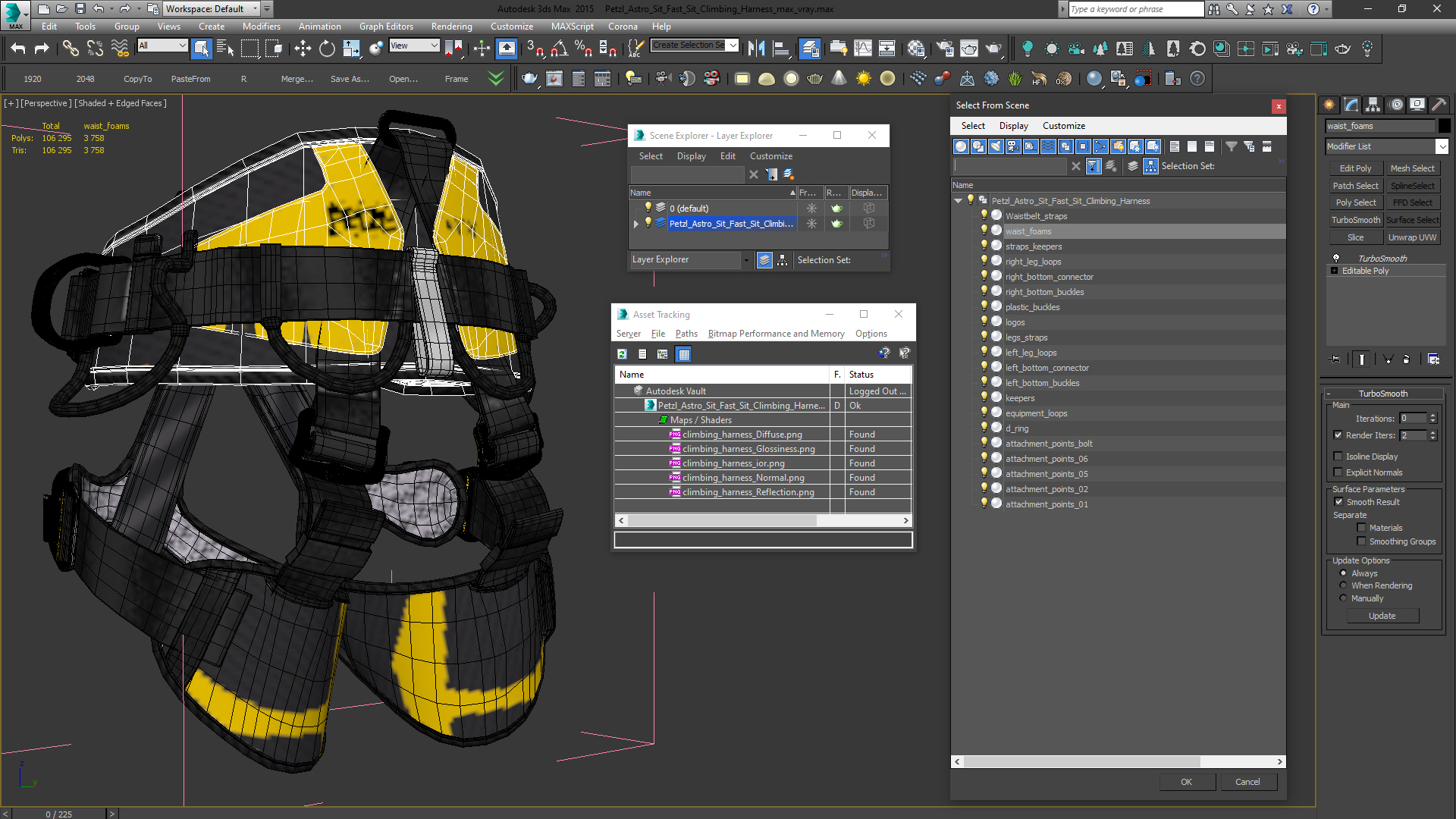Click the Mirror tool icon
1456x819 pixels.
756,49
